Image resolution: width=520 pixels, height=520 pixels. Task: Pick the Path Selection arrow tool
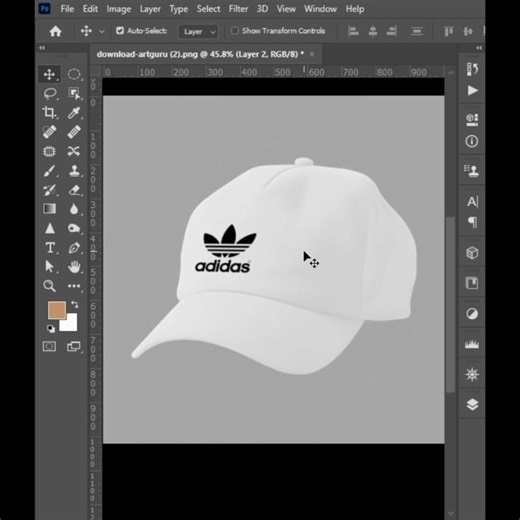coord(49,267)
